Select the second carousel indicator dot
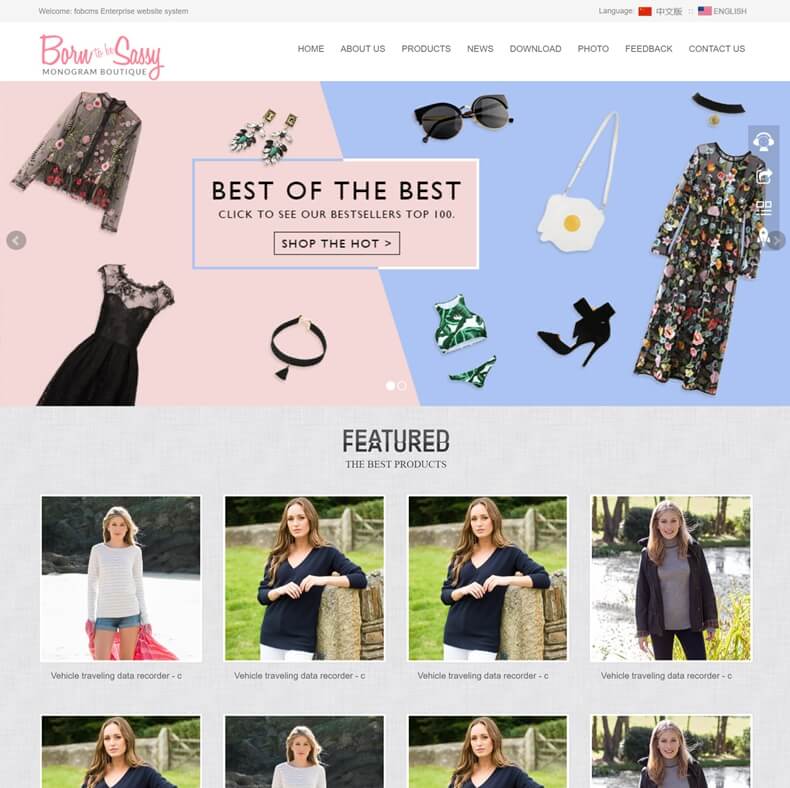This screenshot has width=790, height=788. click(x=402, y=386)
